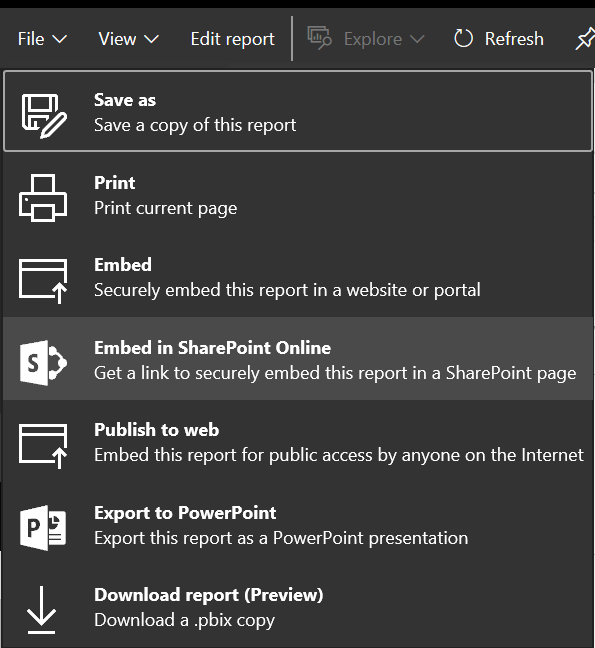Select Download report (Preview) entry
The image size is (595, 648).
tap(298, 606)
